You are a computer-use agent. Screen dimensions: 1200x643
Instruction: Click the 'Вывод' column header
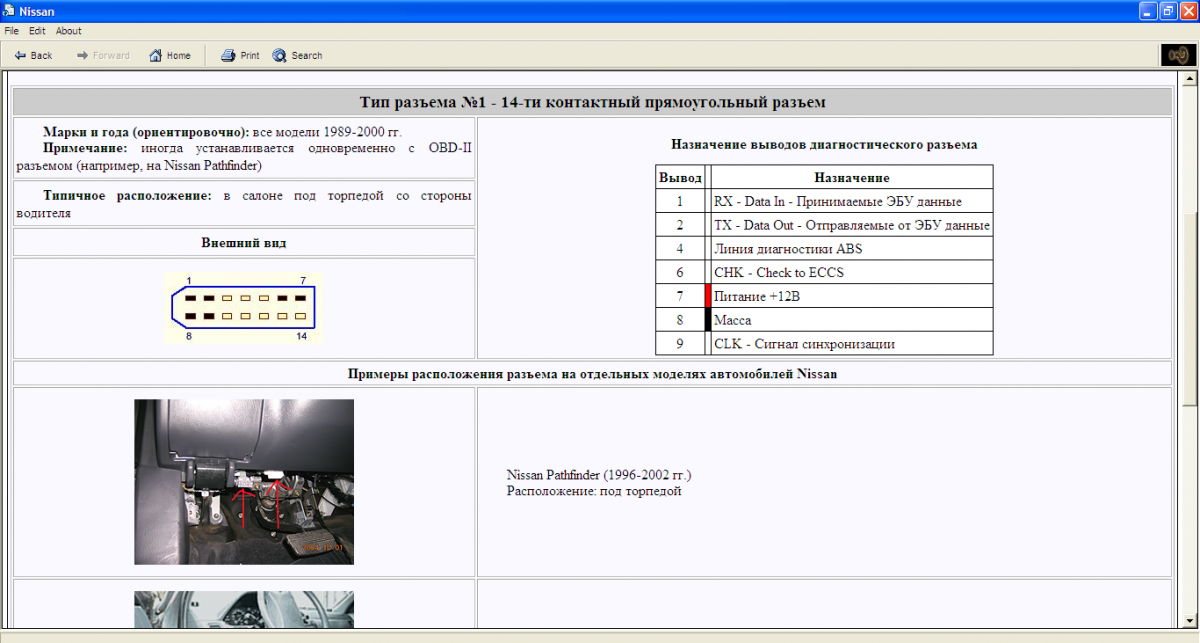(x=680, y=178)
